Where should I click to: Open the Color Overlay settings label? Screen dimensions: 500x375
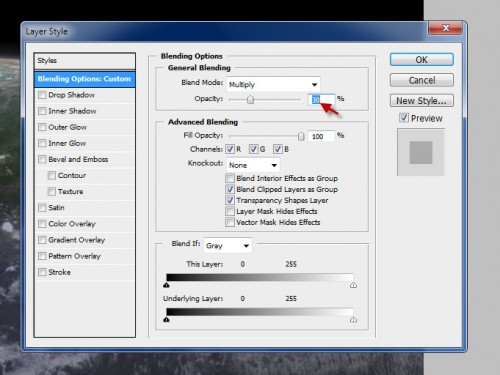pos(72,224)
